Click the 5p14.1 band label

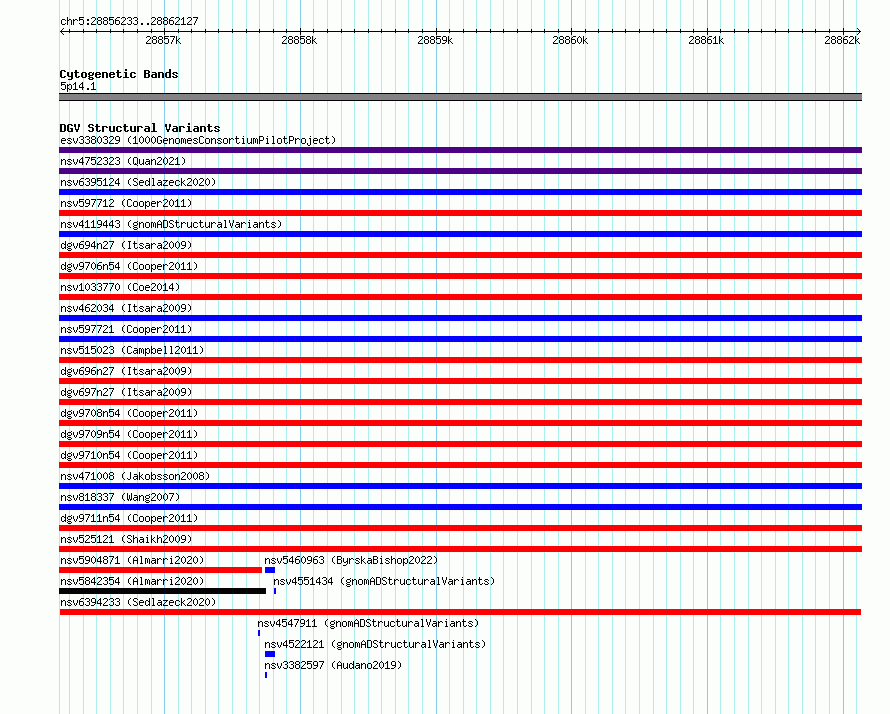click(78, 87)
